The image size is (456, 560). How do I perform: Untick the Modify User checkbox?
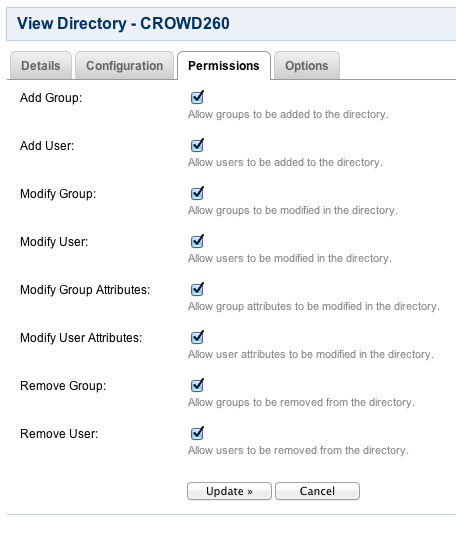(x=197, y=241)
